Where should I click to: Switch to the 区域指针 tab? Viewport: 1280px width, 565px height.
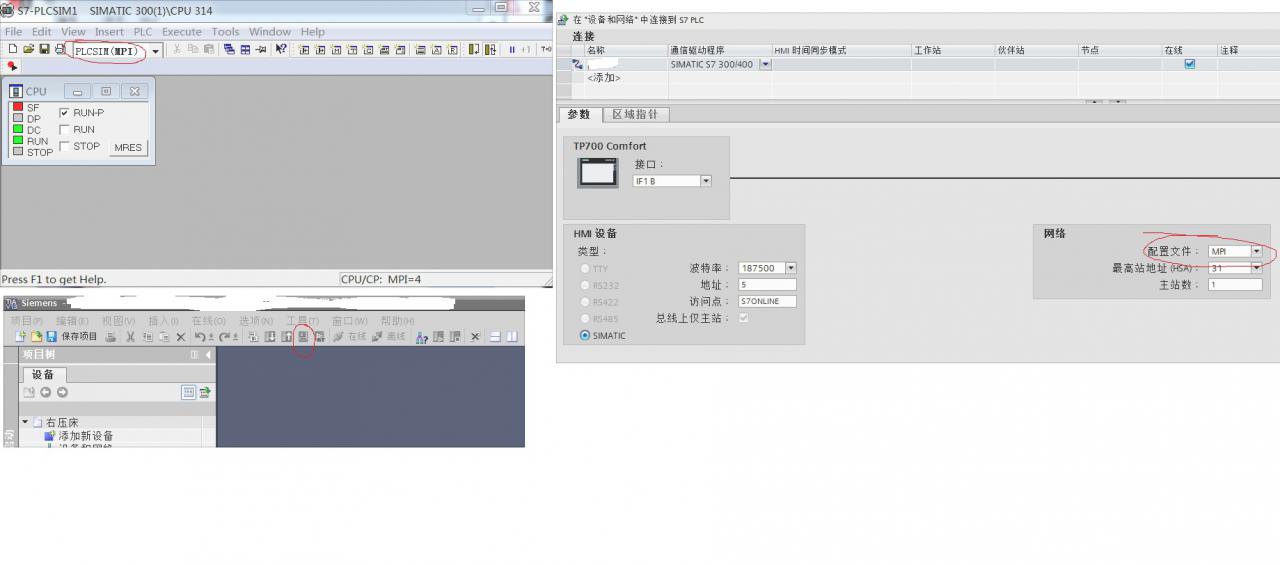636,115
